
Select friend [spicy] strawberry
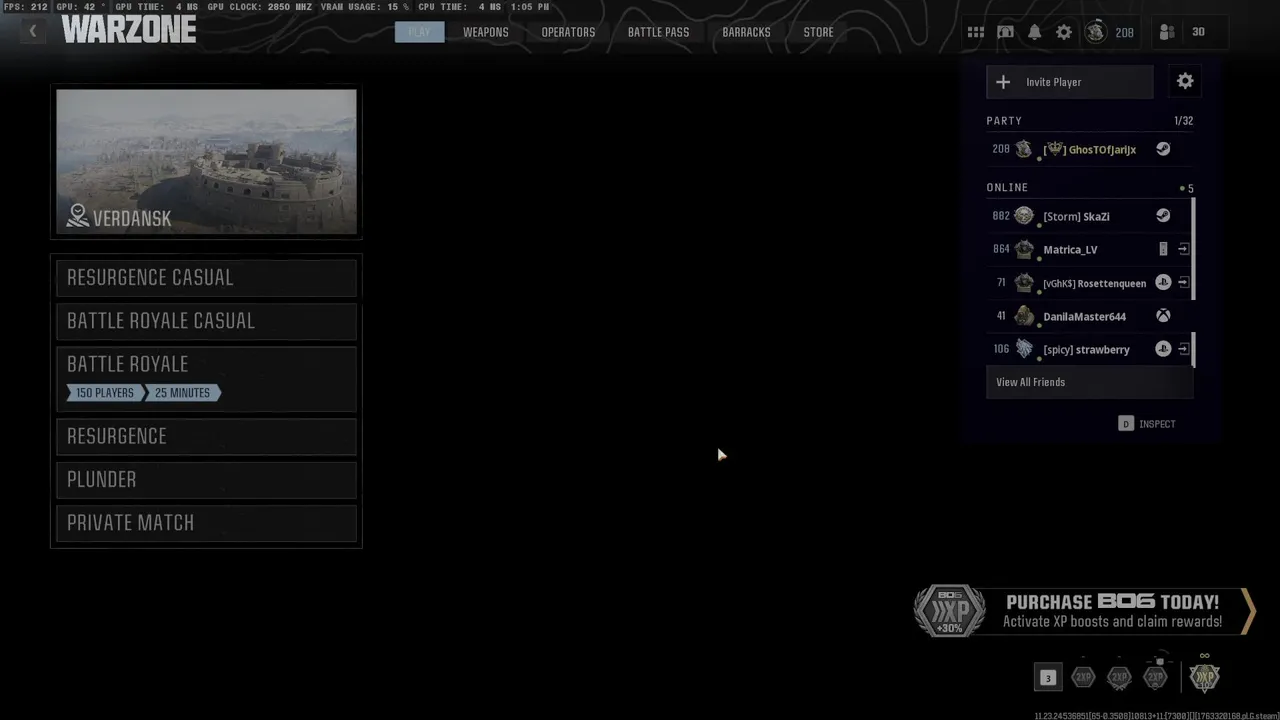click(1089, 349)
